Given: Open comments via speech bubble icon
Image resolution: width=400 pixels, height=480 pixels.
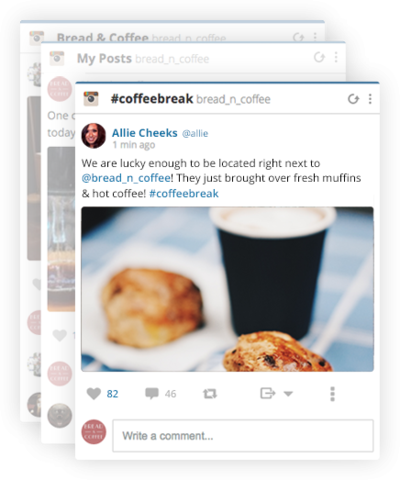Looking at the screenshot, I should tap(152, 394).
